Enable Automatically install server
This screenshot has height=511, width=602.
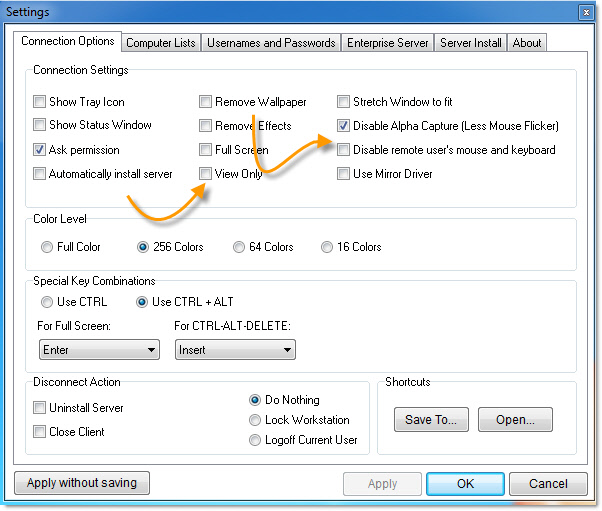pyautogui.click(x=39, y=174)
